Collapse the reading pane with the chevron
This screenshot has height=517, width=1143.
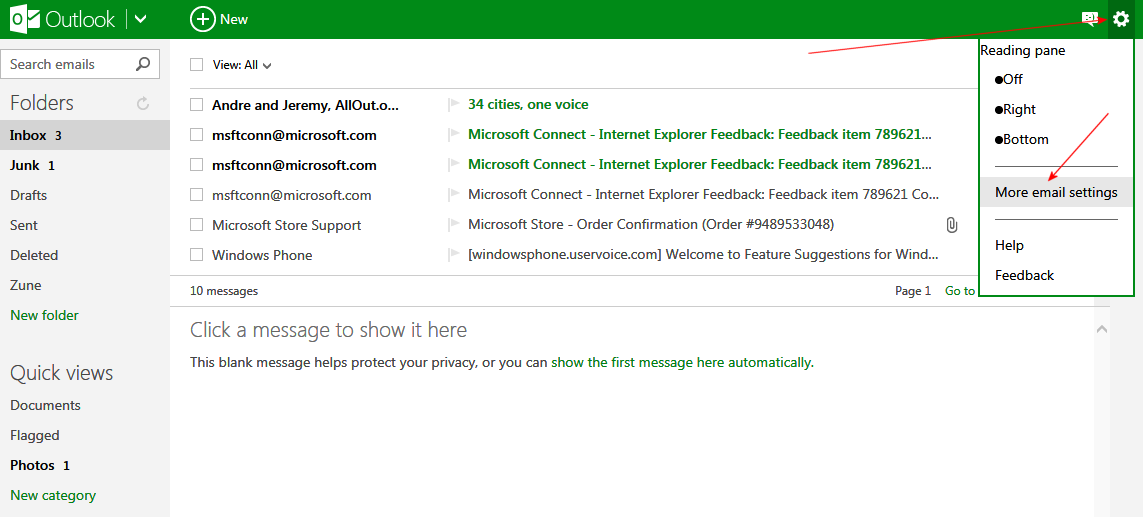click(x=1102, y=328)
